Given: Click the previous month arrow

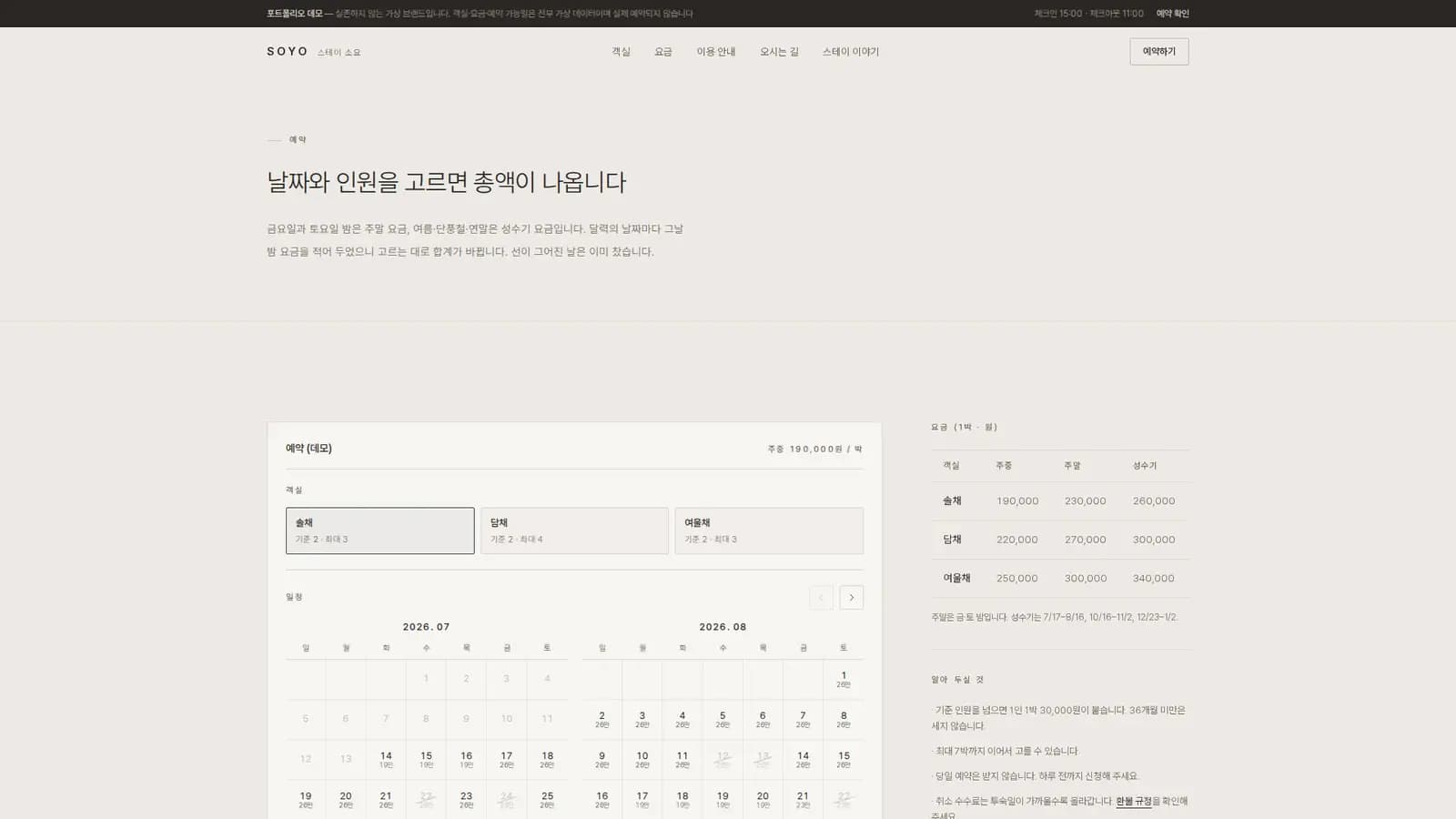Looking at the screenshot, I should pos(821,597).
